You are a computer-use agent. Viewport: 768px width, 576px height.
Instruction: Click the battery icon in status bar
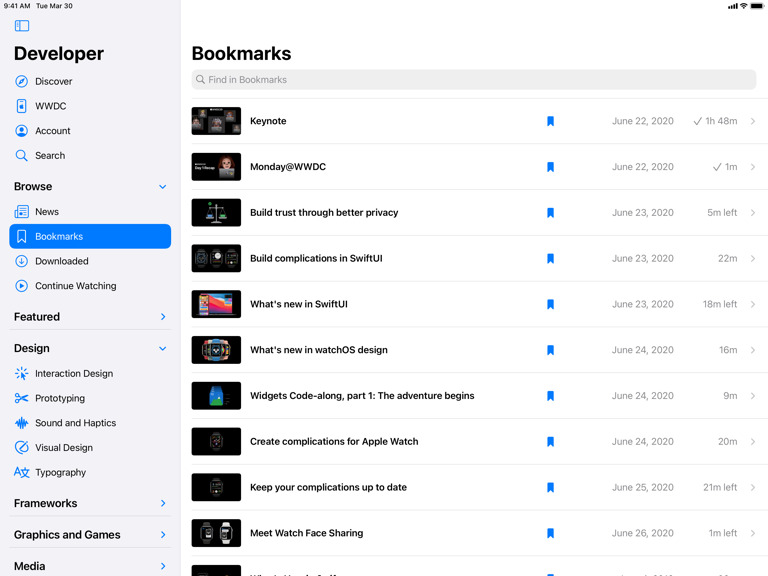click(757, 6)
